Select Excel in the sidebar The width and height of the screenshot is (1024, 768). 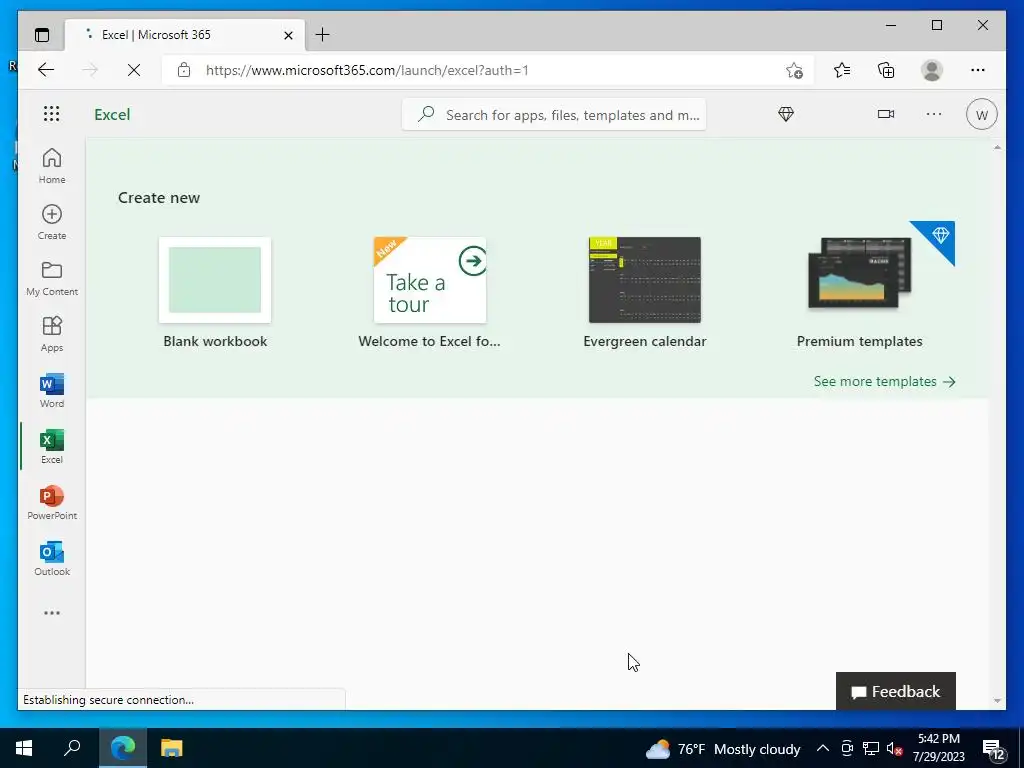tap(52, 447)
